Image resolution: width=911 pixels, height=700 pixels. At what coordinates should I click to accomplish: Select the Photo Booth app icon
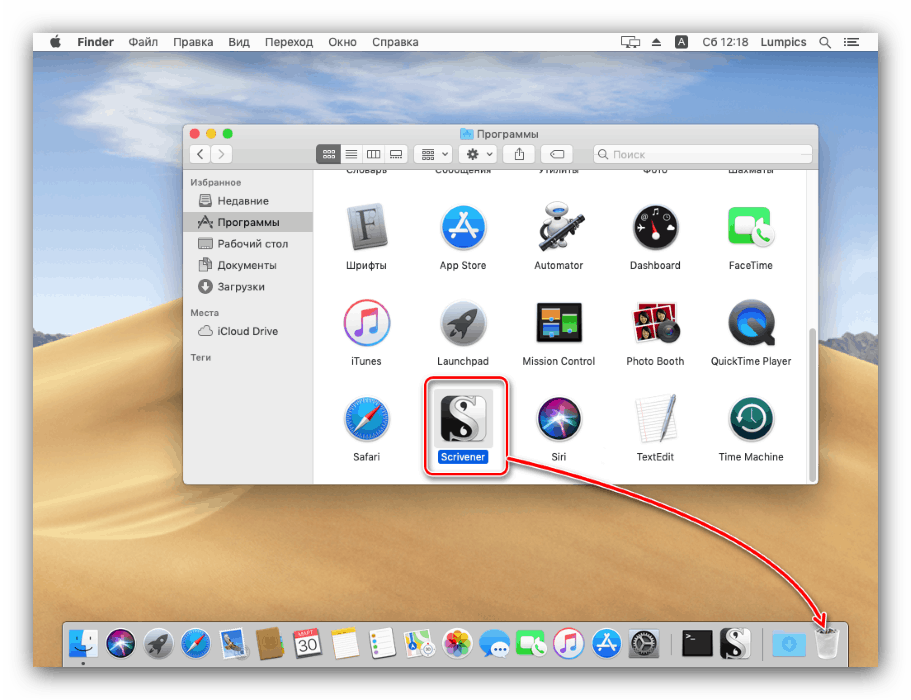tap(655, 322)
